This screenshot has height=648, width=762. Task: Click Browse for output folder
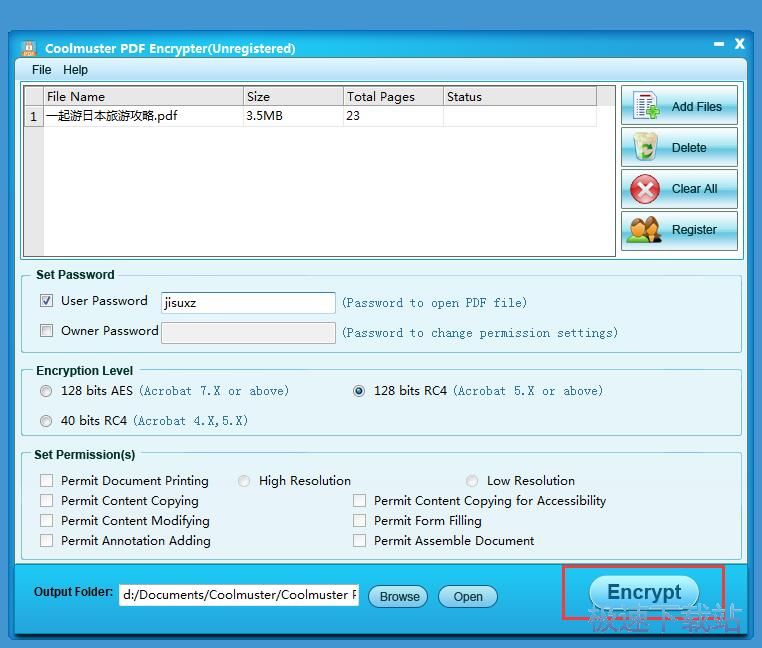tap(399, 597)
